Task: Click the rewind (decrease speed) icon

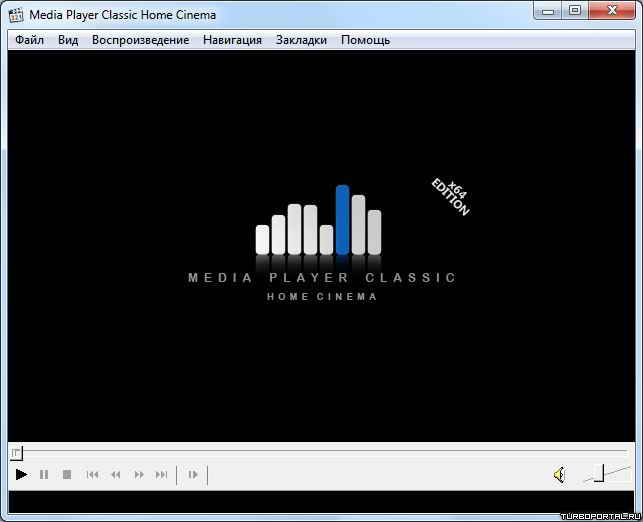Action: click(115, 475)
